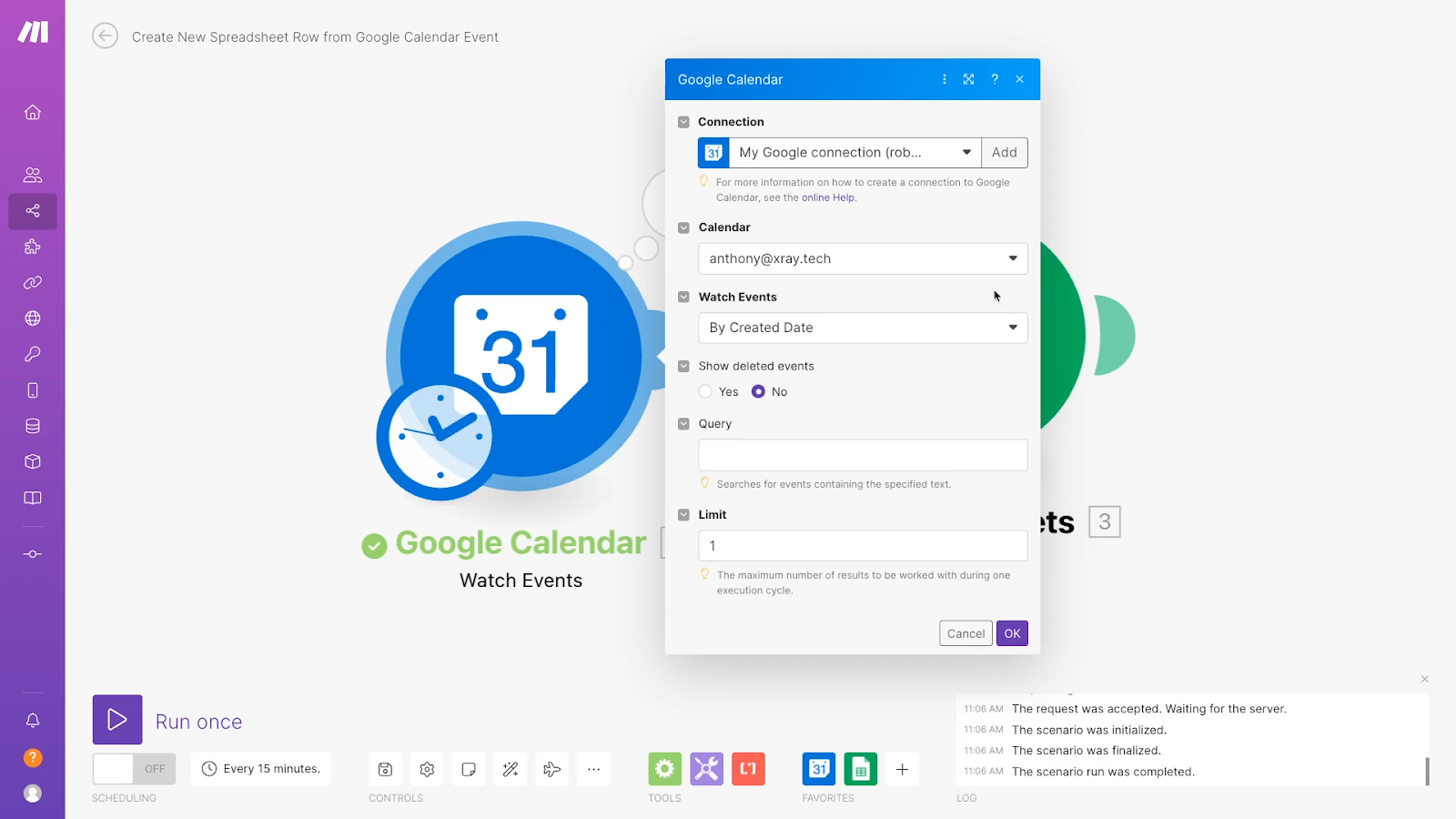Switch scheduling toggle from OFF

(x=135, y=769)
